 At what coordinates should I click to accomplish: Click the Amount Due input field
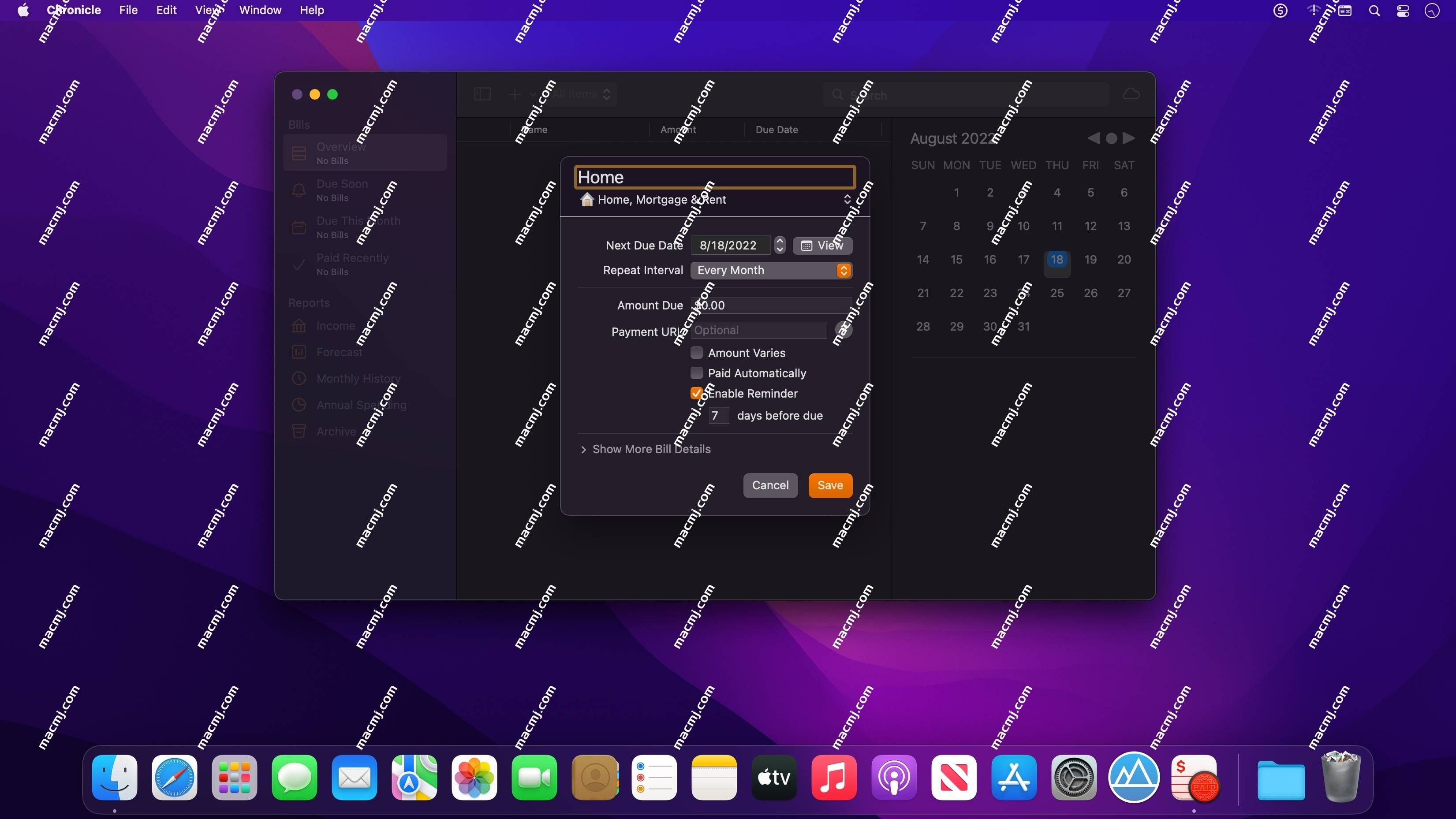[770, 305]
